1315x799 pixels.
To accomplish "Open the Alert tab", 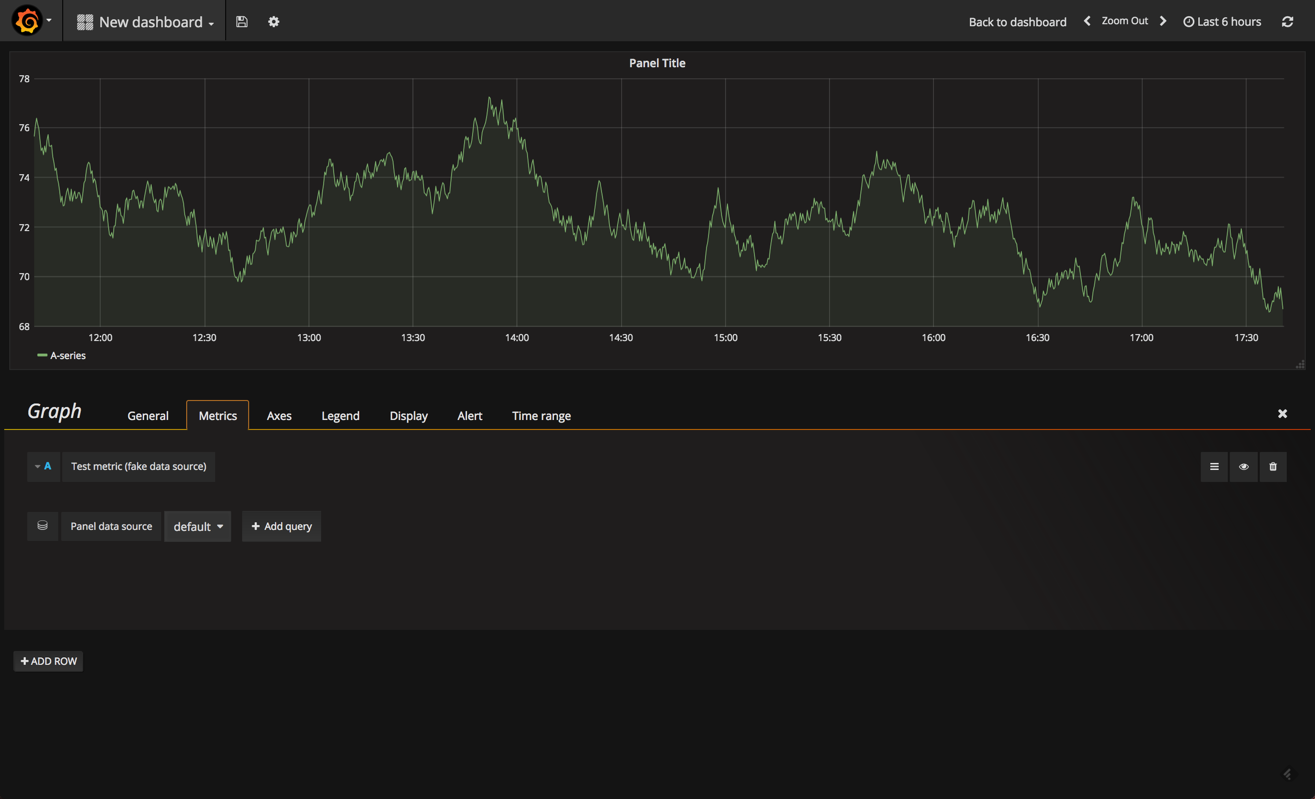I will click(x=469, y=416).
